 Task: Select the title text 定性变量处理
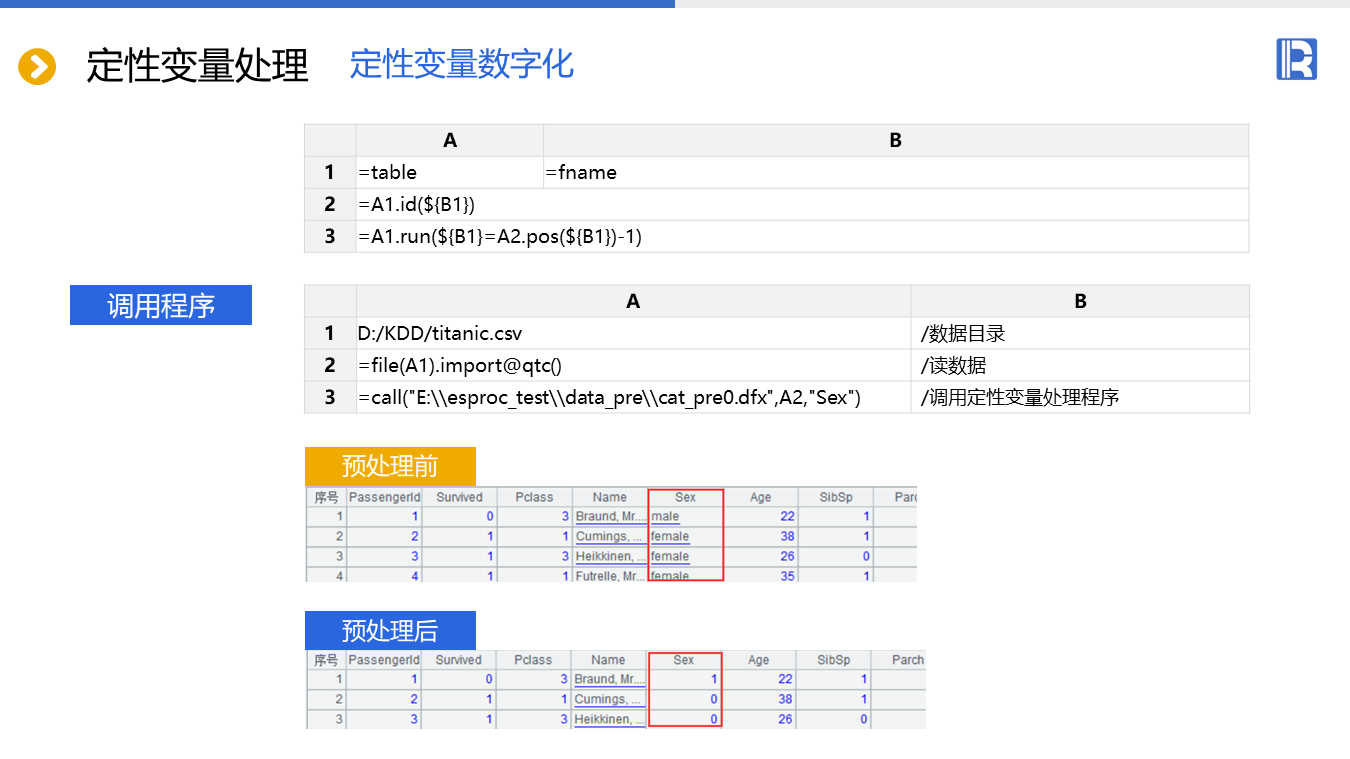(x=198, y=66)
